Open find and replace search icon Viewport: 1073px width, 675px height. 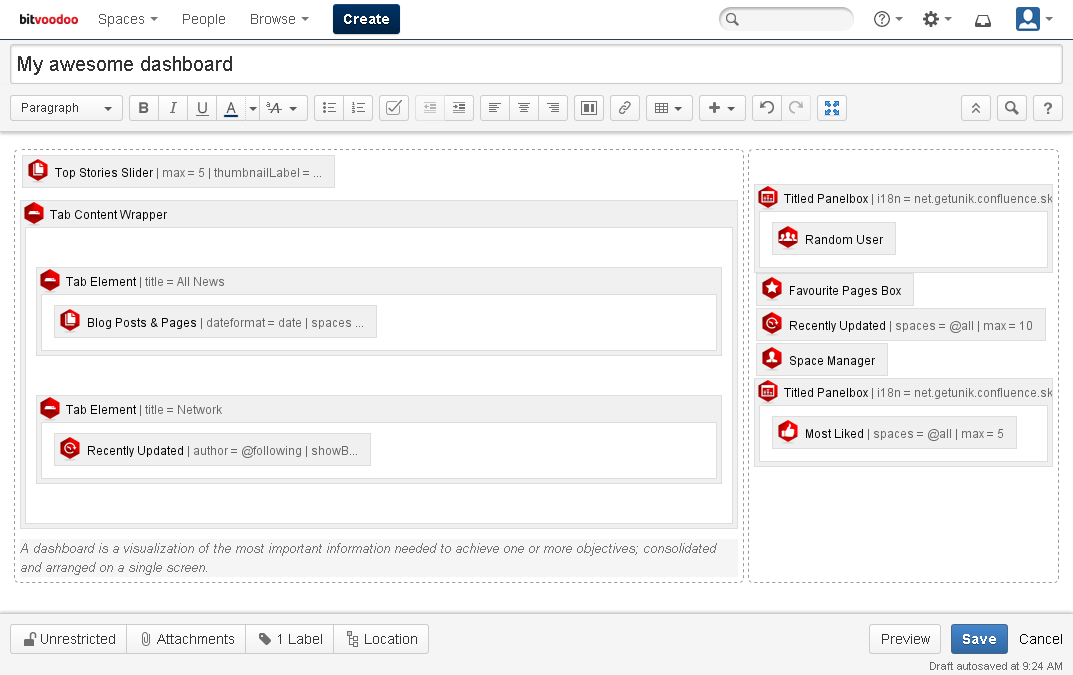pyautogui.click(x=1012, y=108)
